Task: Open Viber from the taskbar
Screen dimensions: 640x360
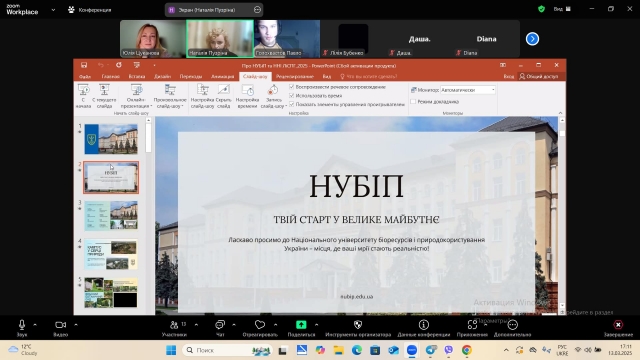Action: (449, 350)
